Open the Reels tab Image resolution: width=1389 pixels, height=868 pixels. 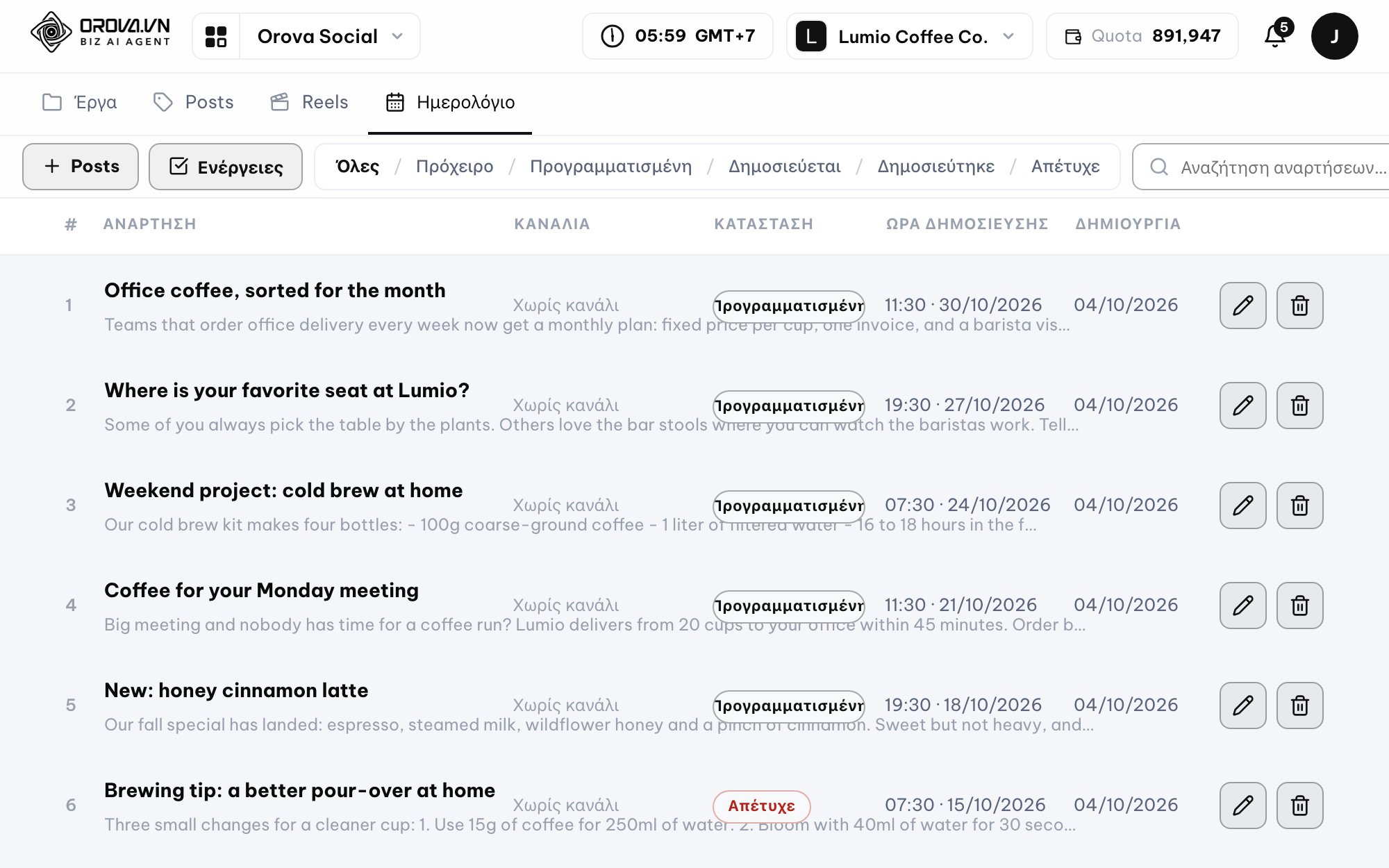(x=309, y=103)
